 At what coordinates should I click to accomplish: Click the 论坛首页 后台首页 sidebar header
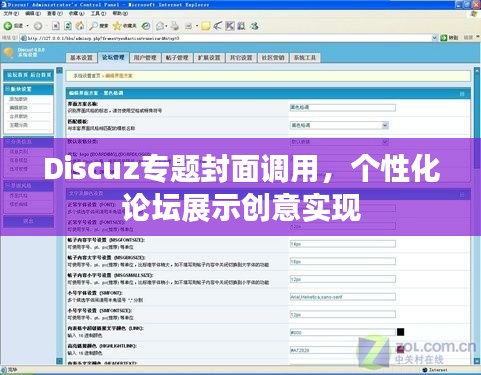[x=29, y=75]
